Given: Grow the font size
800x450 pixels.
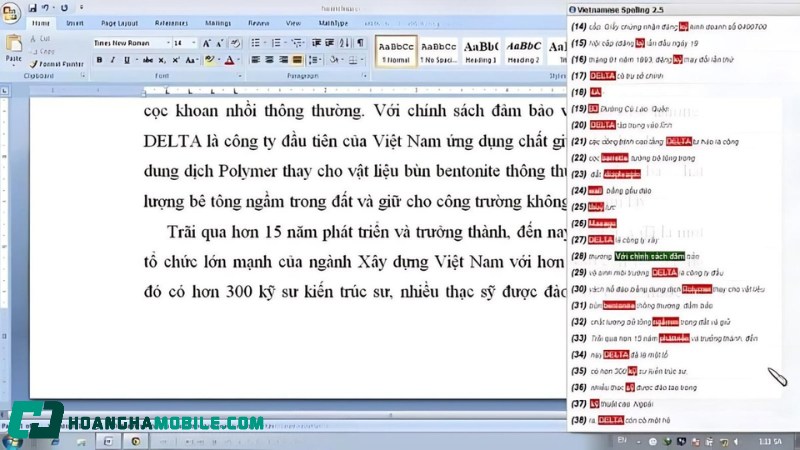Looking at the screenshot, I should click(x=207, y=43).
